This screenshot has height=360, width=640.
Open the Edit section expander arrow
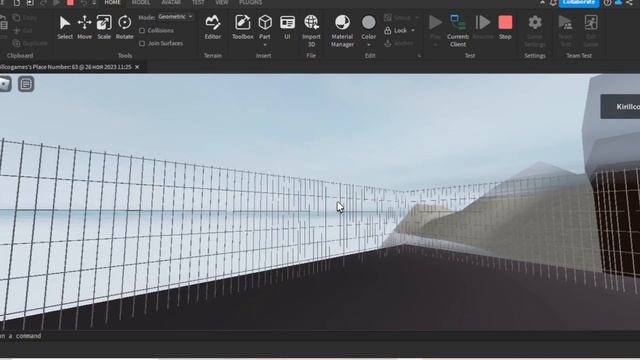click(x=419, y=56)
